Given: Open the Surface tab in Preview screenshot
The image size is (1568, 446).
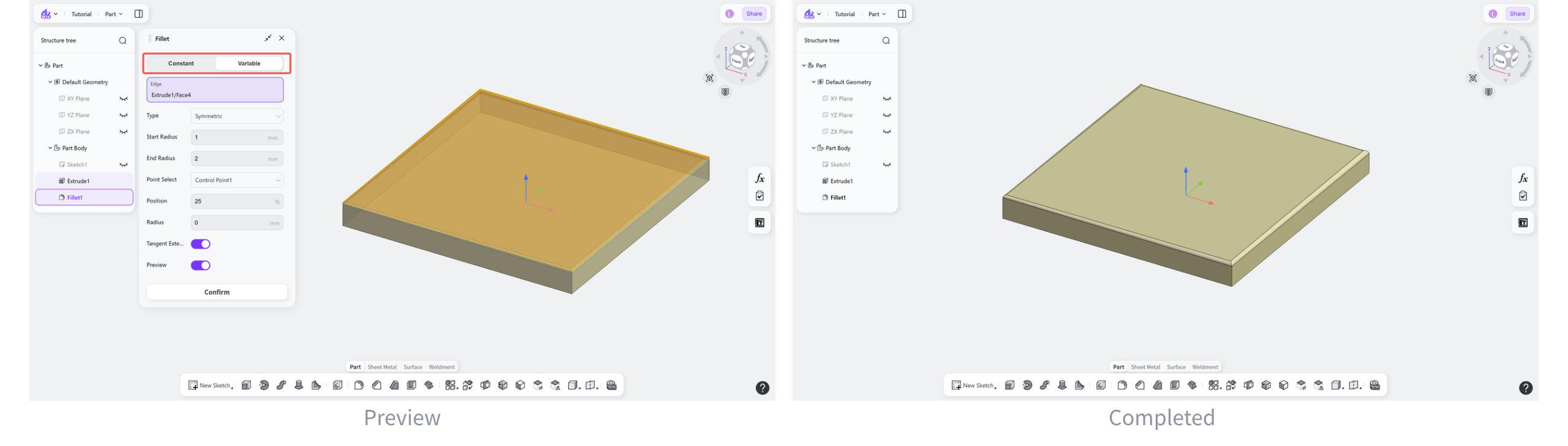Looking at the screenshot, I should pyautogui.click(x=413, y=367).
